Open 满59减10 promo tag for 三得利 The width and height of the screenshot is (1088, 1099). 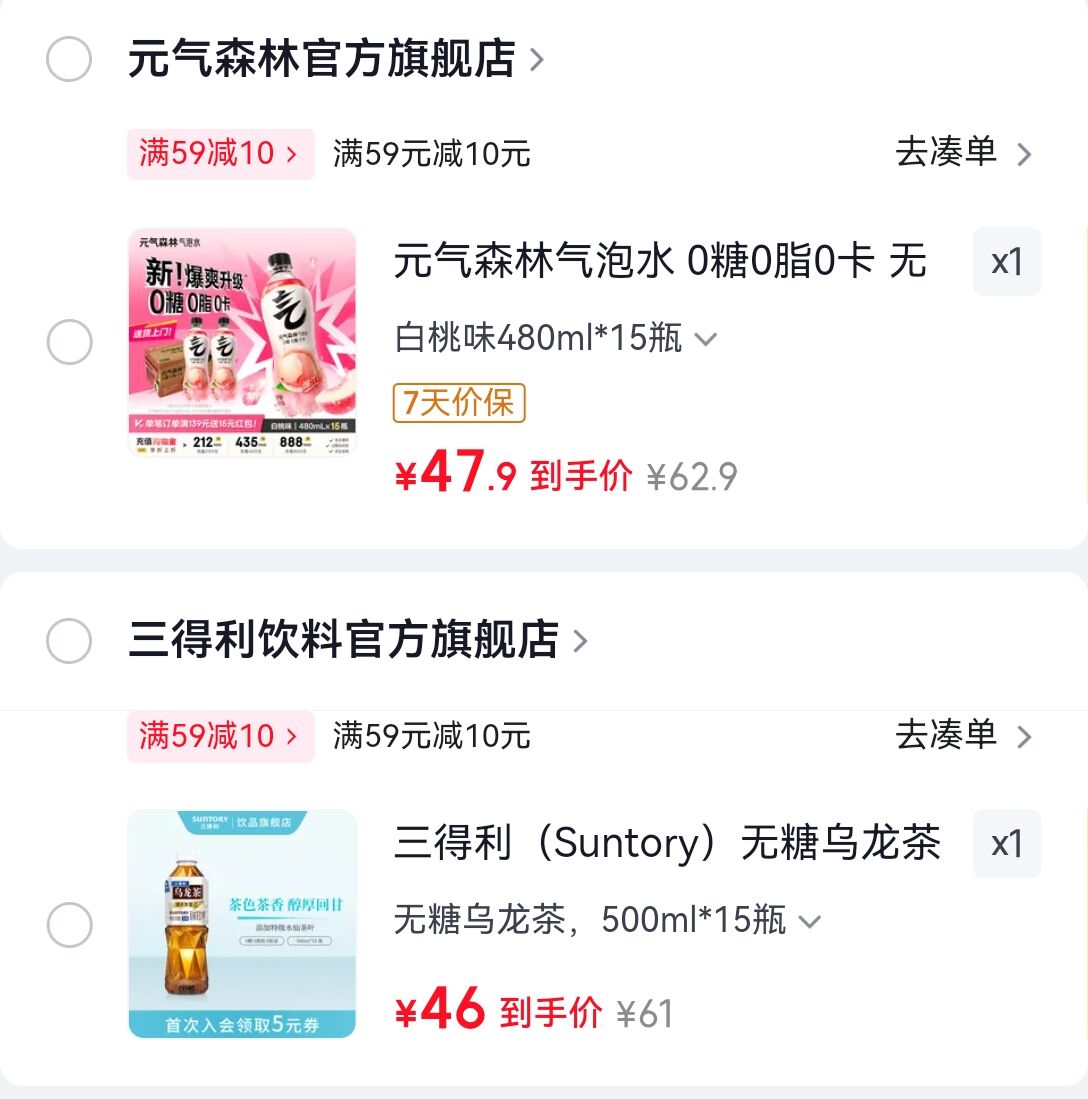pos(220,737)
